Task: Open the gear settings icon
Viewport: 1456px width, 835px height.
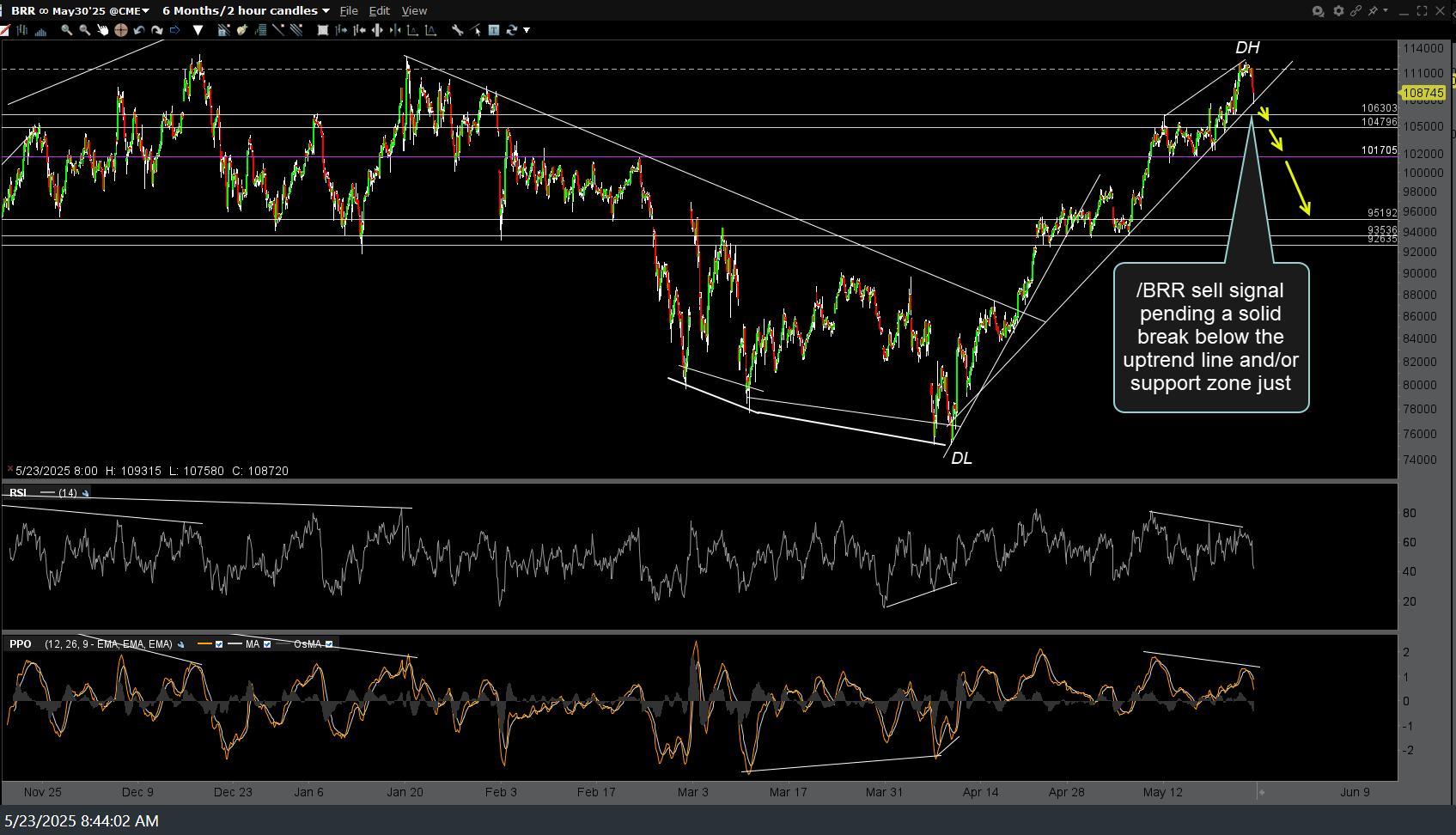Action: click(1337, 11)
